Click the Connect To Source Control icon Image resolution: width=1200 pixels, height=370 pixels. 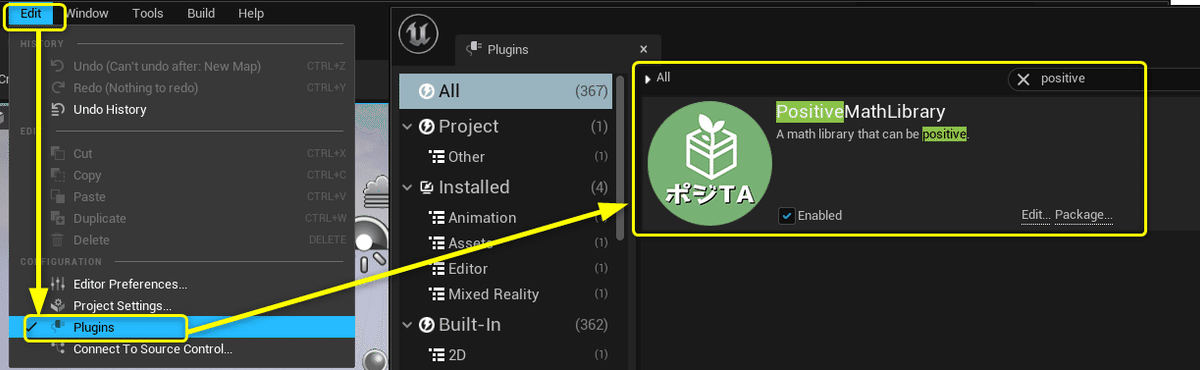58,349
